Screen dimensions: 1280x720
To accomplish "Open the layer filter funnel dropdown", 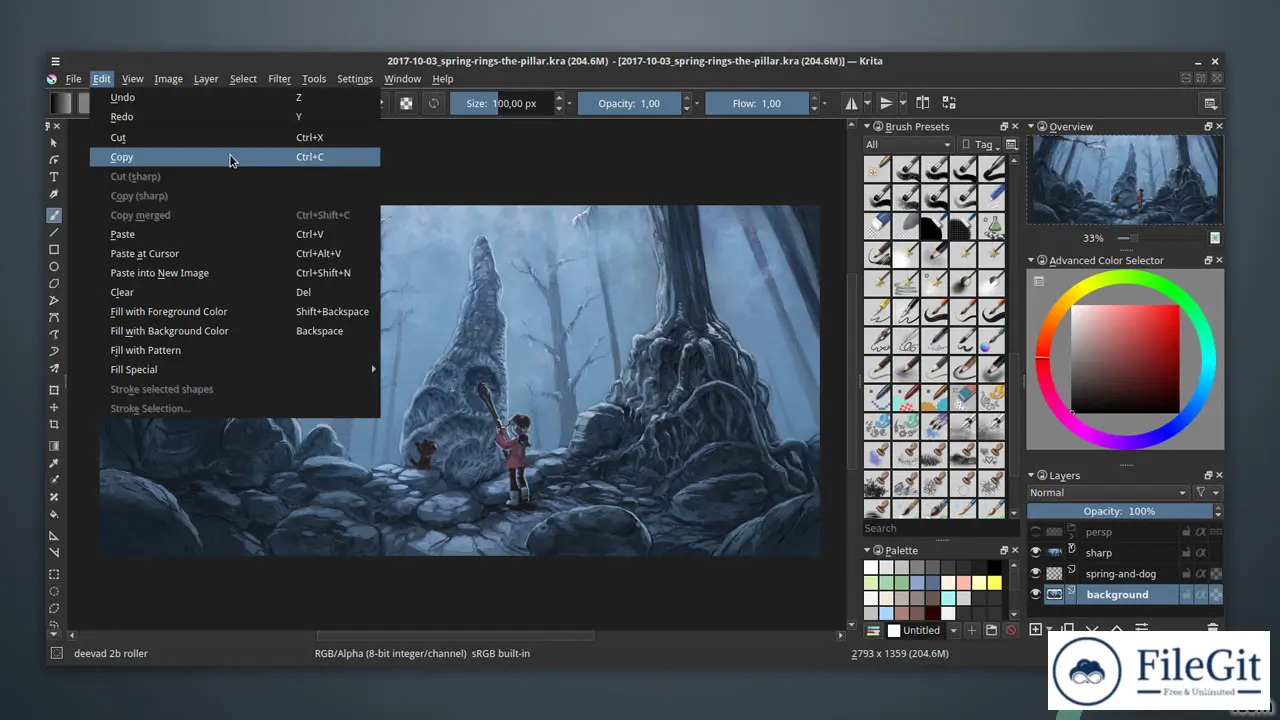I will pos(1208,492).
